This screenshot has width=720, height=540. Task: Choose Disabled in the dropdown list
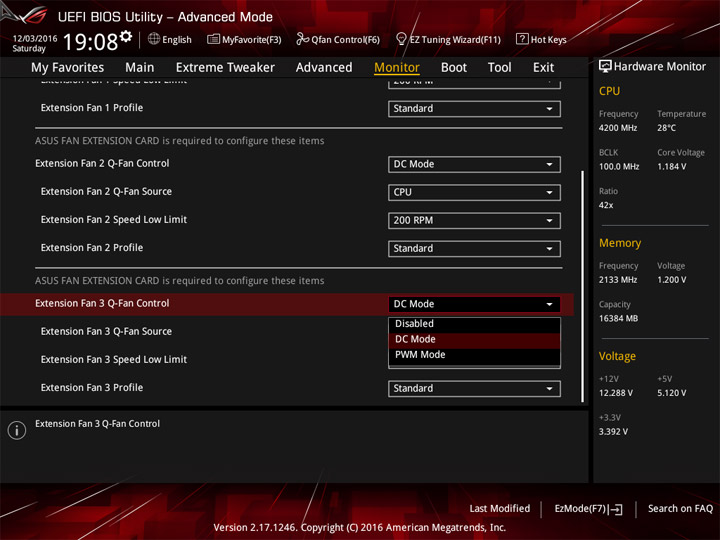pos(474,324)
